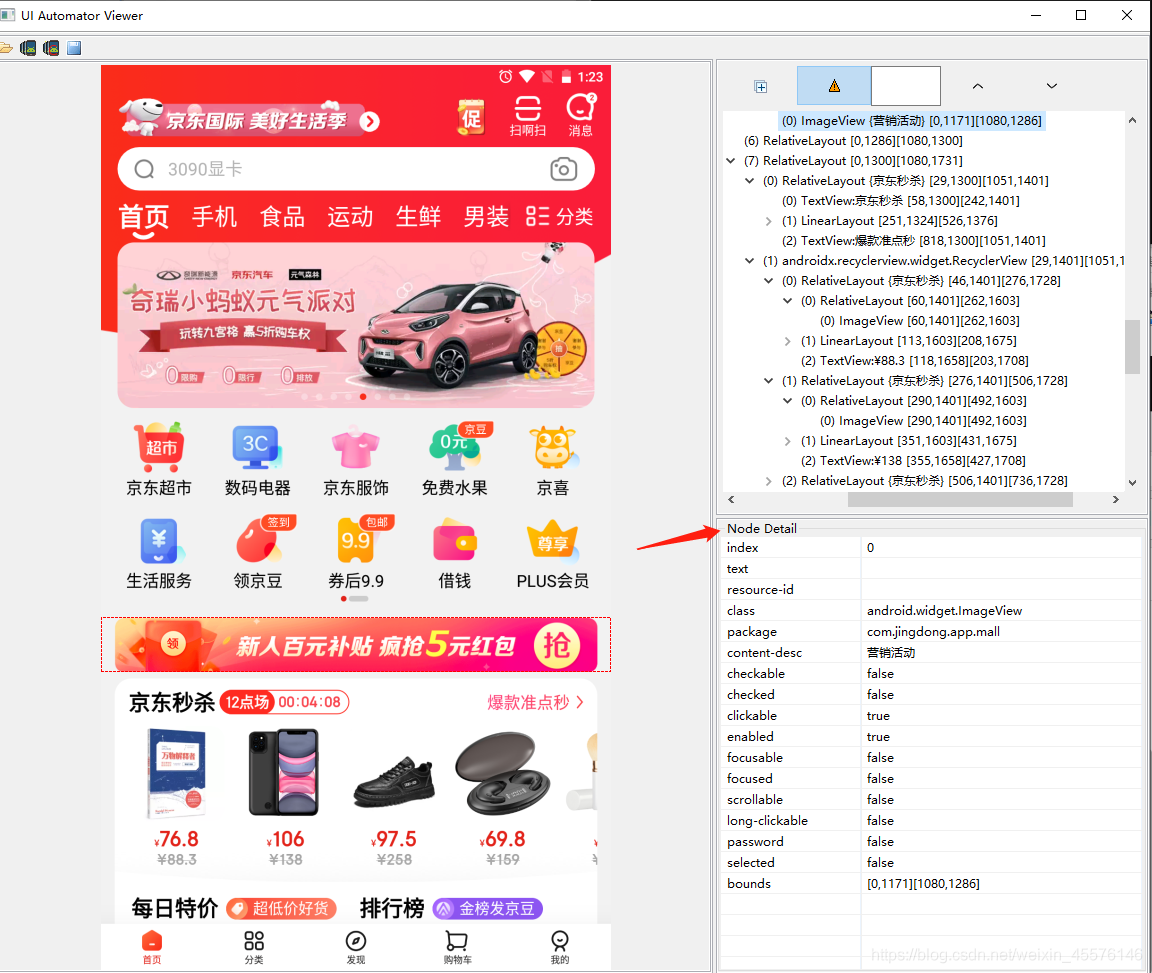Click the compressed hierarchy screenshot icon
This screenshot has height=973, width=1152.
[51, 49]
